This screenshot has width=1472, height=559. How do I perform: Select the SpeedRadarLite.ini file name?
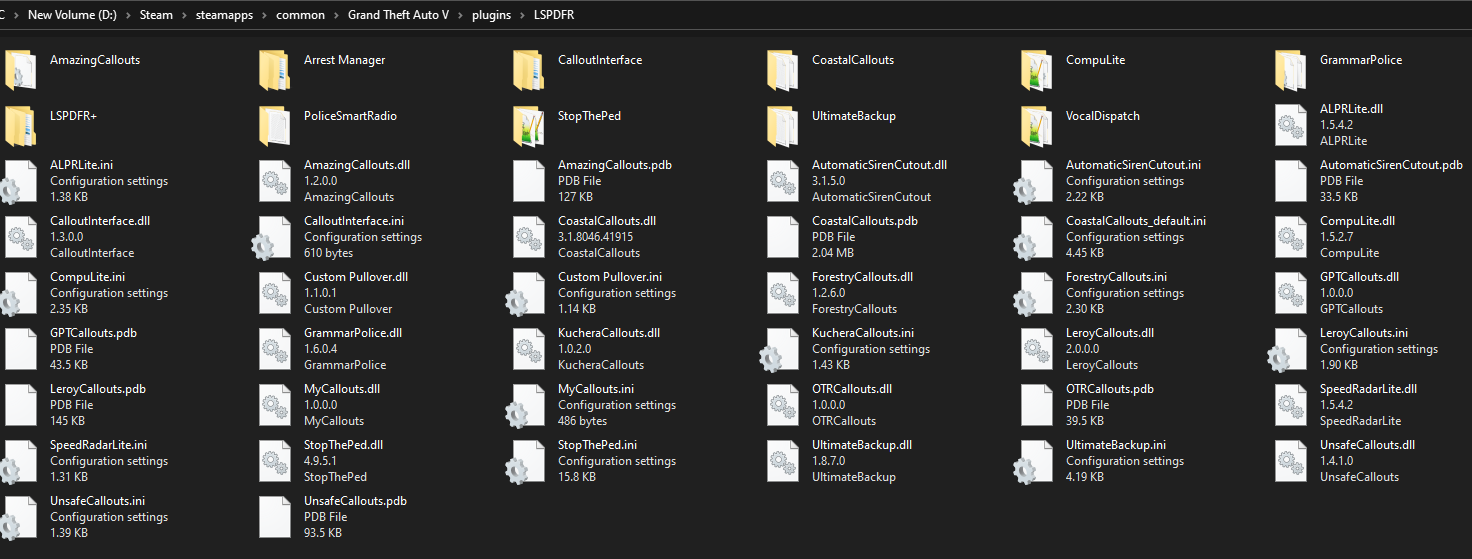(98, 445)
